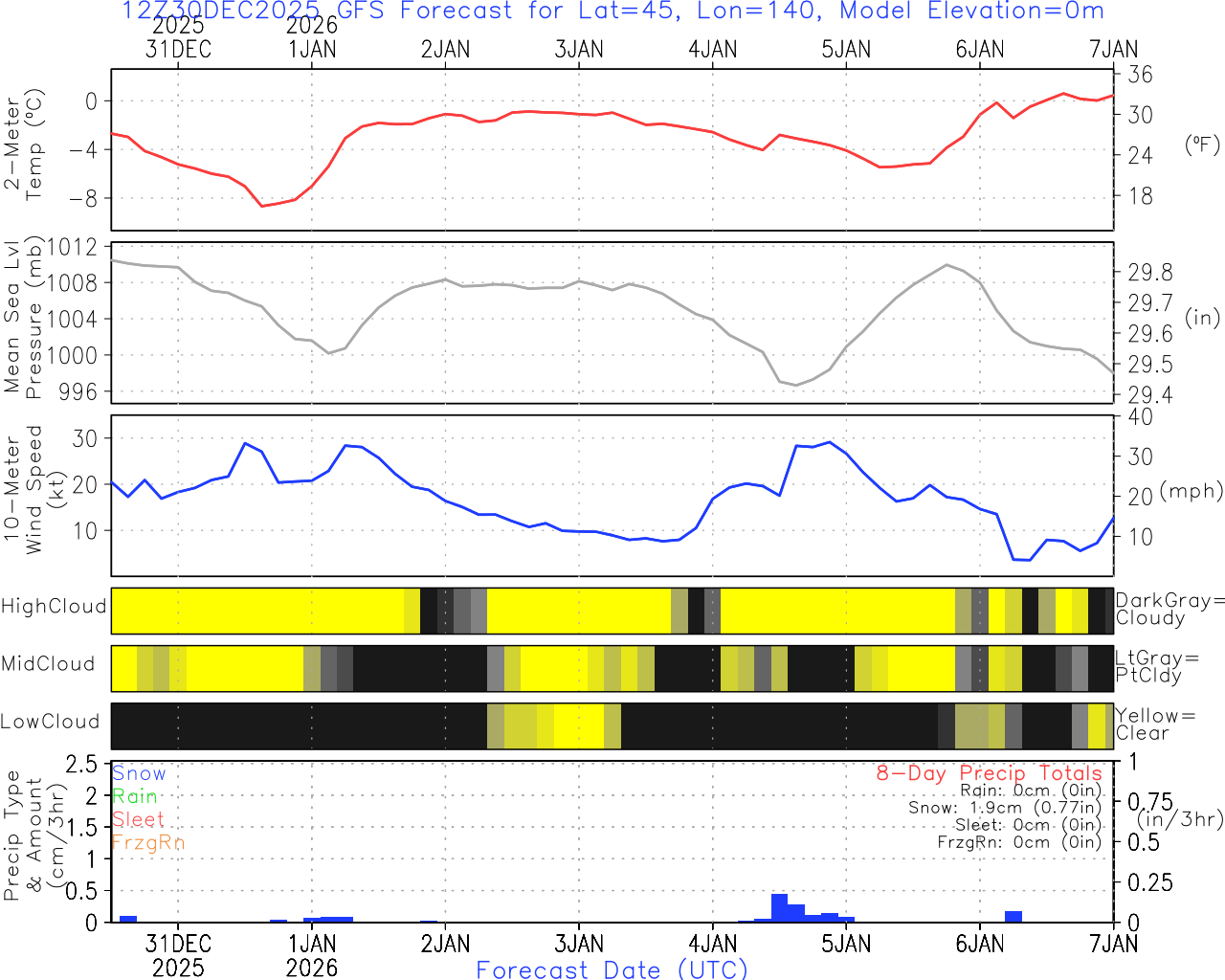
Task: Click the 0.25 in/3hr axis value
Action: click(1151, 882)
